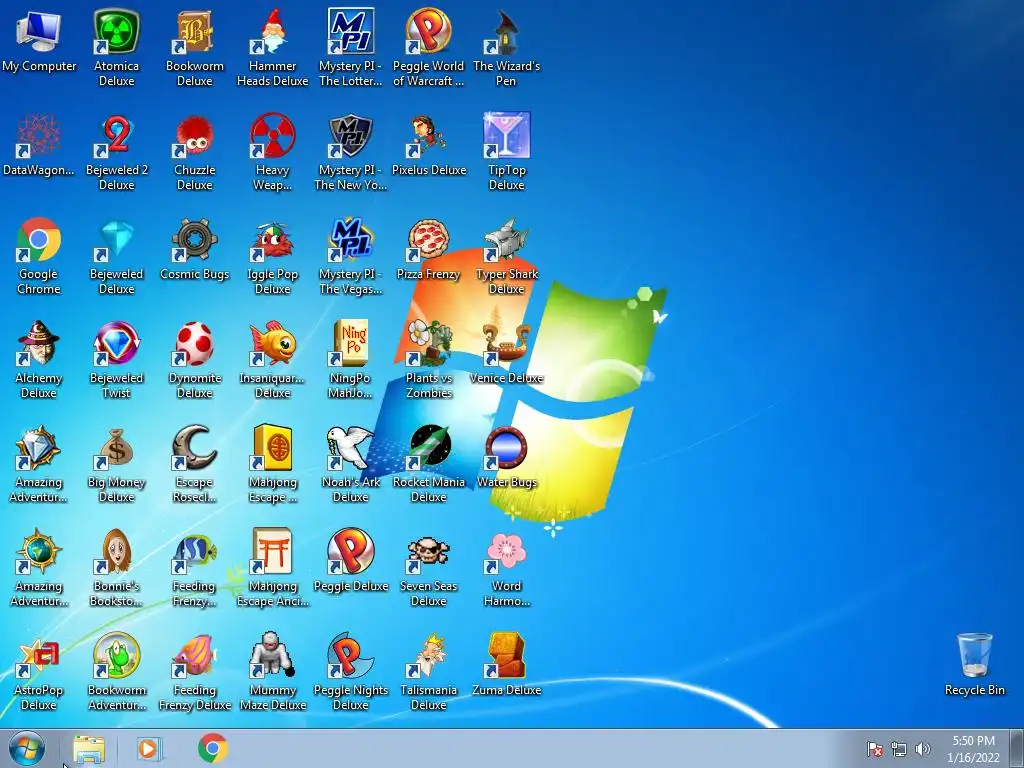Select the Noah's Ark Deluxe icon
This screenshot has width=1024, height=768.
351,447
